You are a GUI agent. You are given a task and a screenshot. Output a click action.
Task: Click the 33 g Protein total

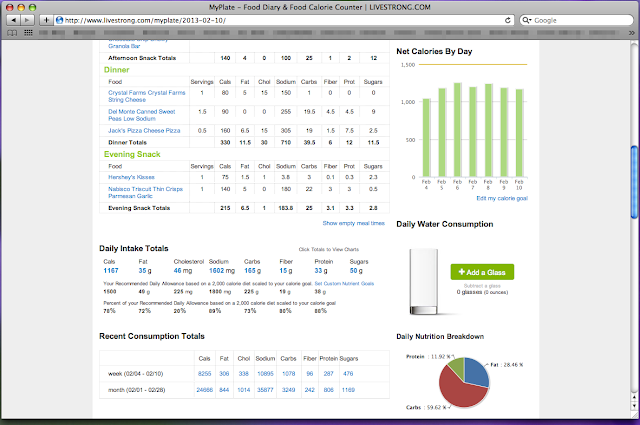pyautogui.click(x=320, y=271)
